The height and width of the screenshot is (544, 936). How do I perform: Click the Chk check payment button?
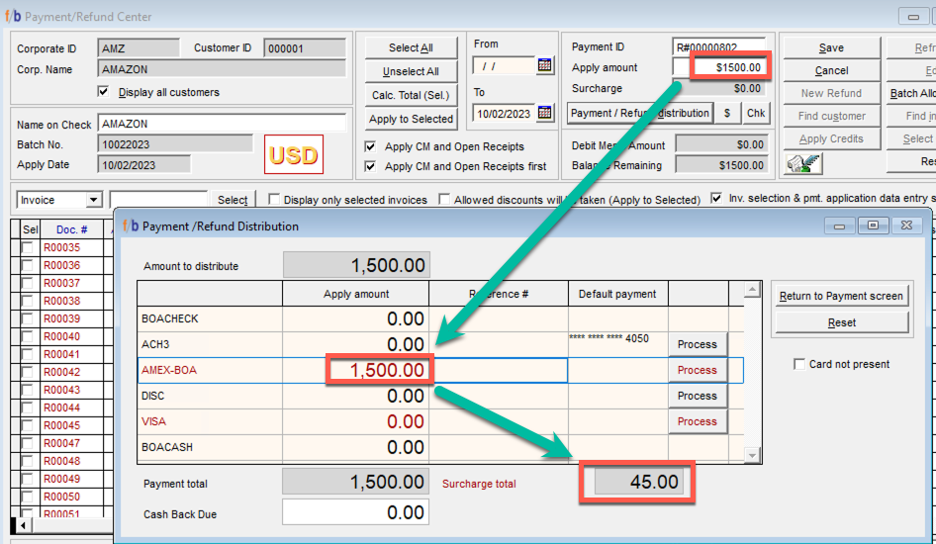756,113
